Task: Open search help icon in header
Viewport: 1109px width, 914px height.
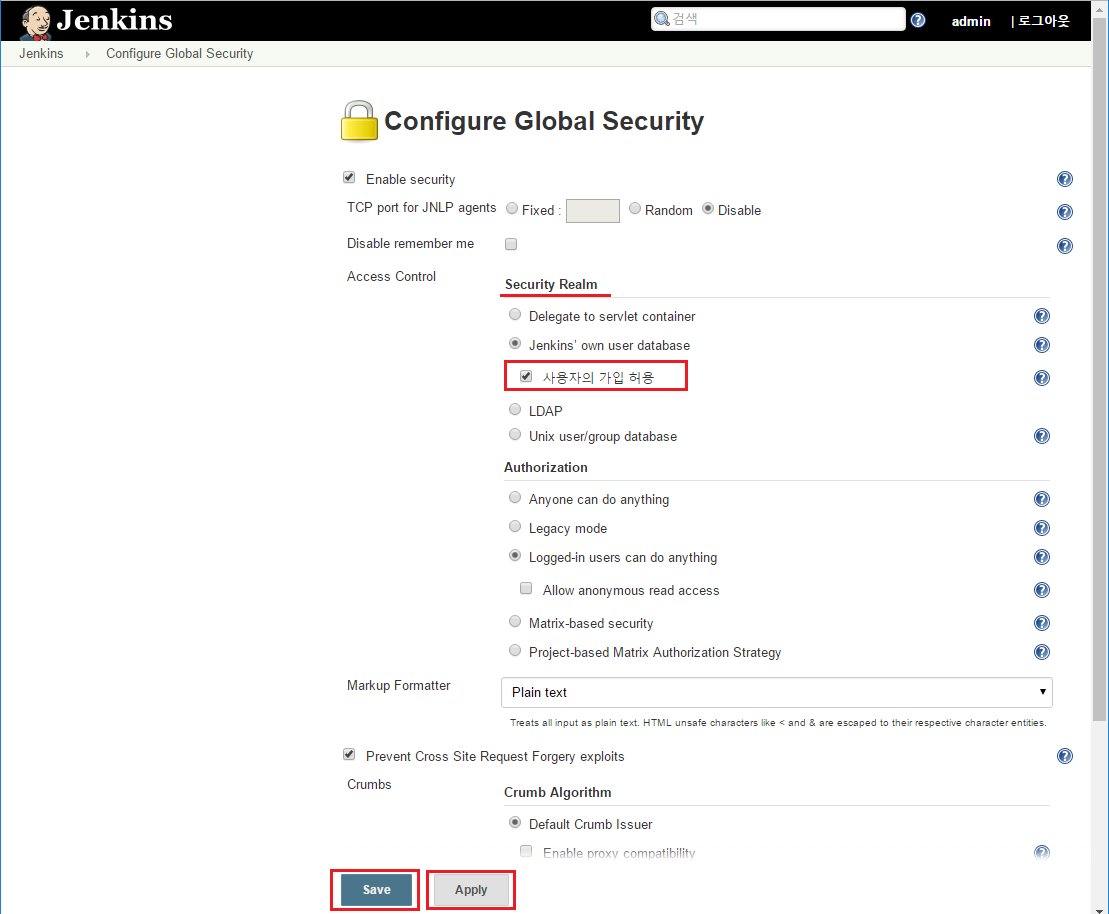Action: (x=917, y=20)
